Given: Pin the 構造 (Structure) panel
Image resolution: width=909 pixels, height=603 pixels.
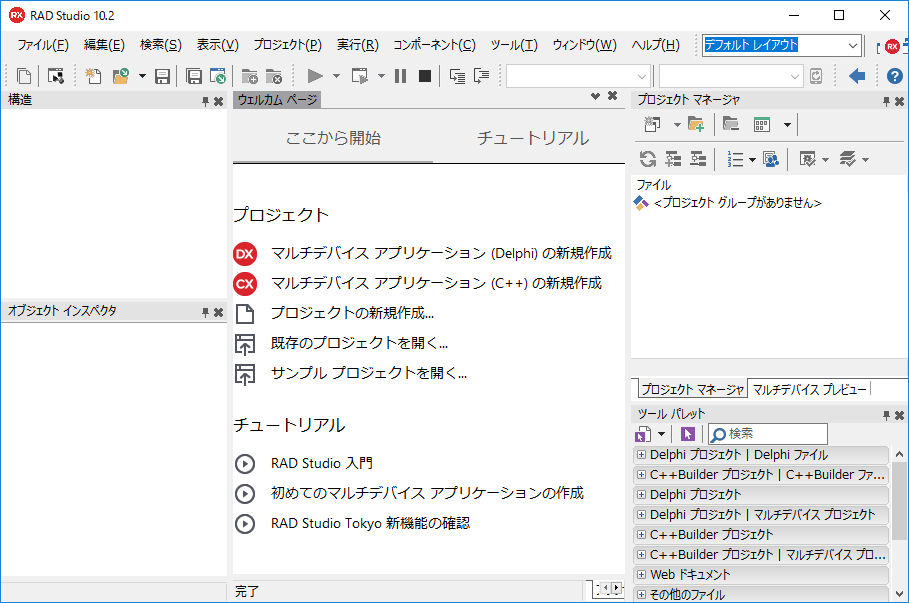Looking at the screenshot, I should 205,101.
